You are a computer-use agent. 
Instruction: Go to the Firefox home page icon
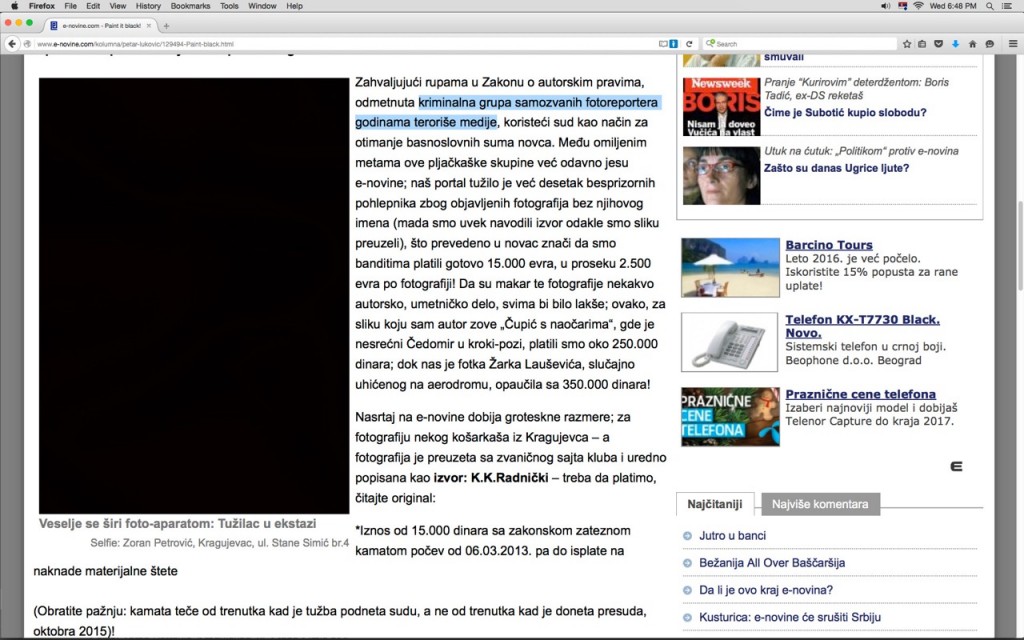973,44
